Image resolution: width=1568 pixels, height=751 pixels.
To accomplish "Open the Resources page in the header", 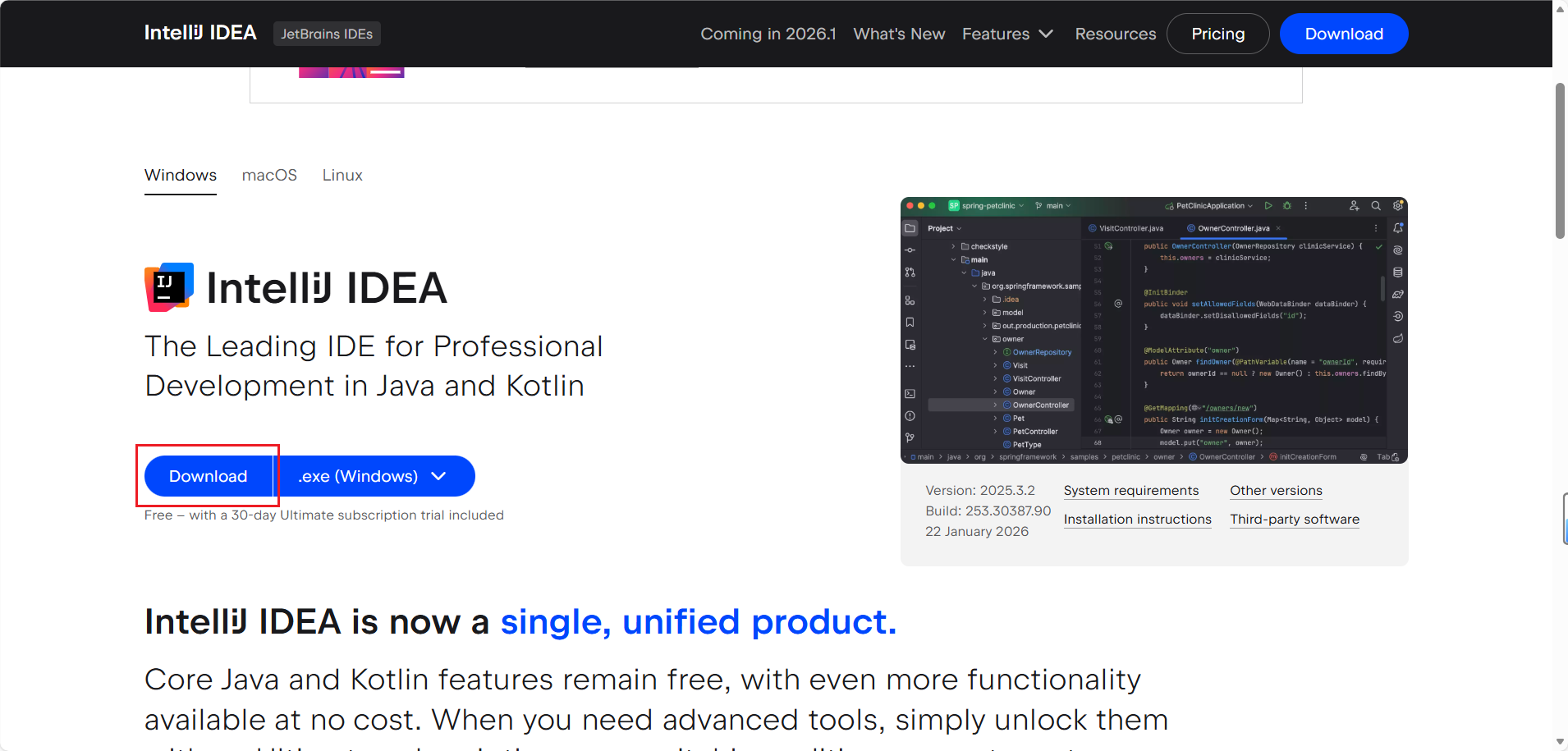I will (1115, 34).
